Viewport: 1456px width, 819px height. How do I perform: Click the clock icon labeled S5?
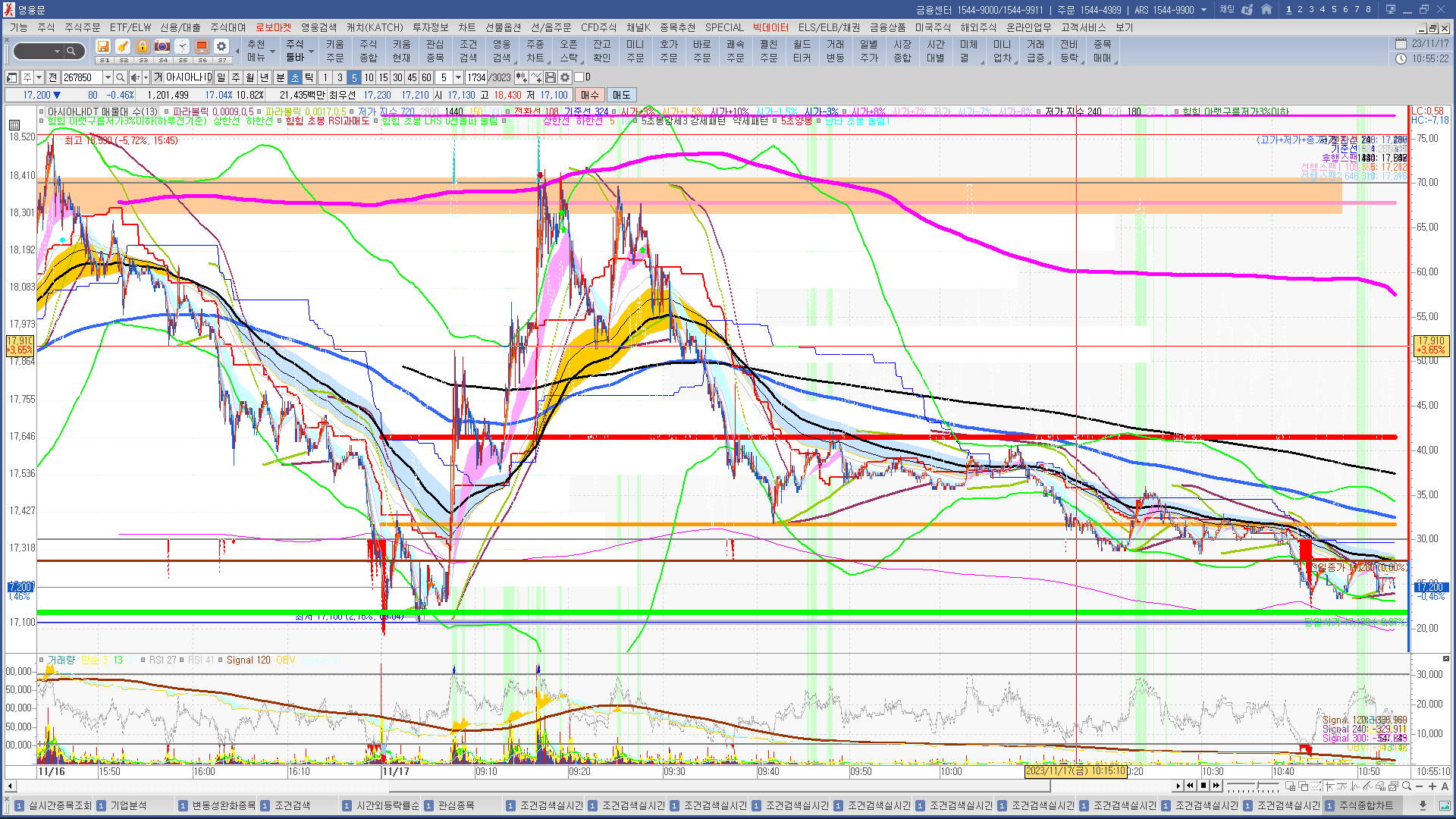[x=182, y=47]
